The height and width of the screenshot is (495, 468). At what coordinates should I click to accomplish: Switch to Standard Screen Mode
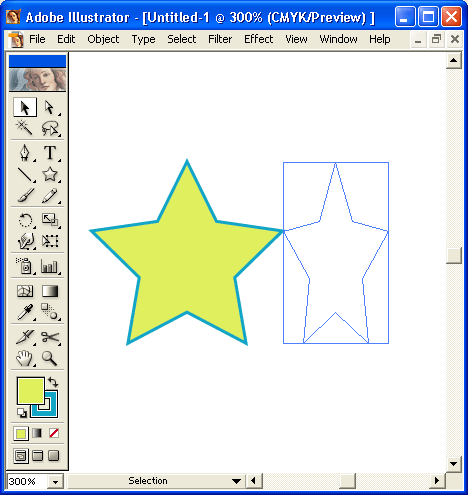pos(21,456)
